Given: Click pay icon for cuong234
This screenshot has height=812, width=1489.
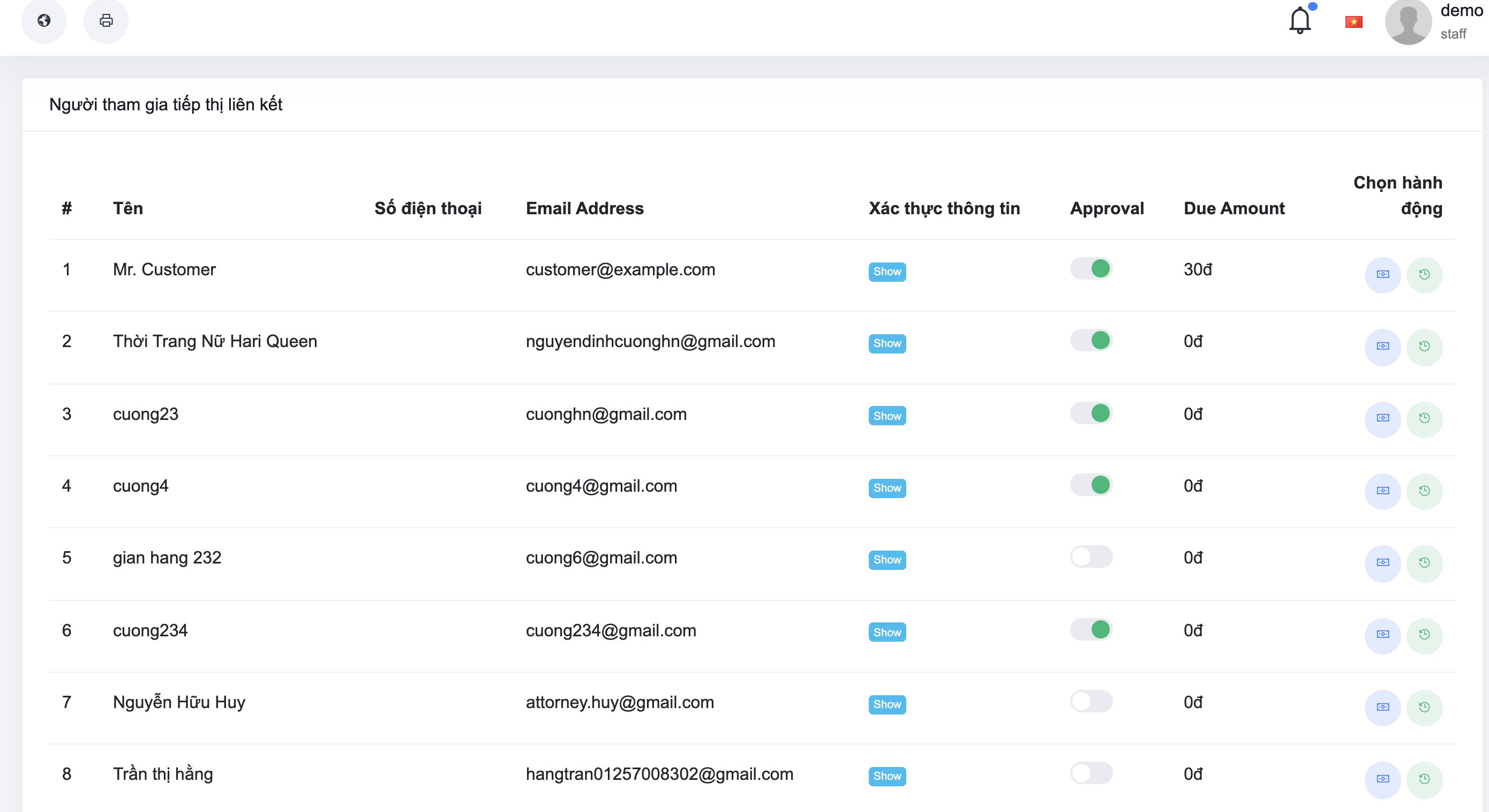Looking at the screenshot, I should [1382, 635].
